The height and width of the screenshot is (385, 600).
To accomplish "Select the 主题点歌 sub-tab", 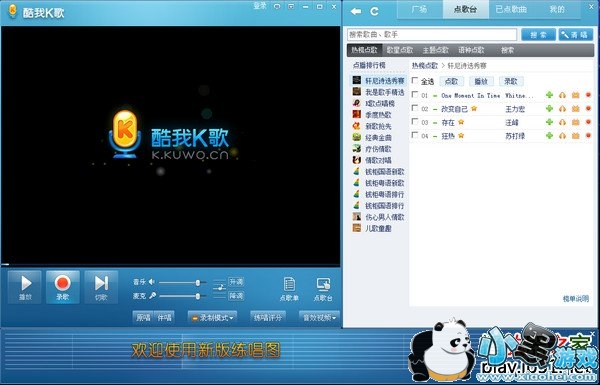I will 435,50.
